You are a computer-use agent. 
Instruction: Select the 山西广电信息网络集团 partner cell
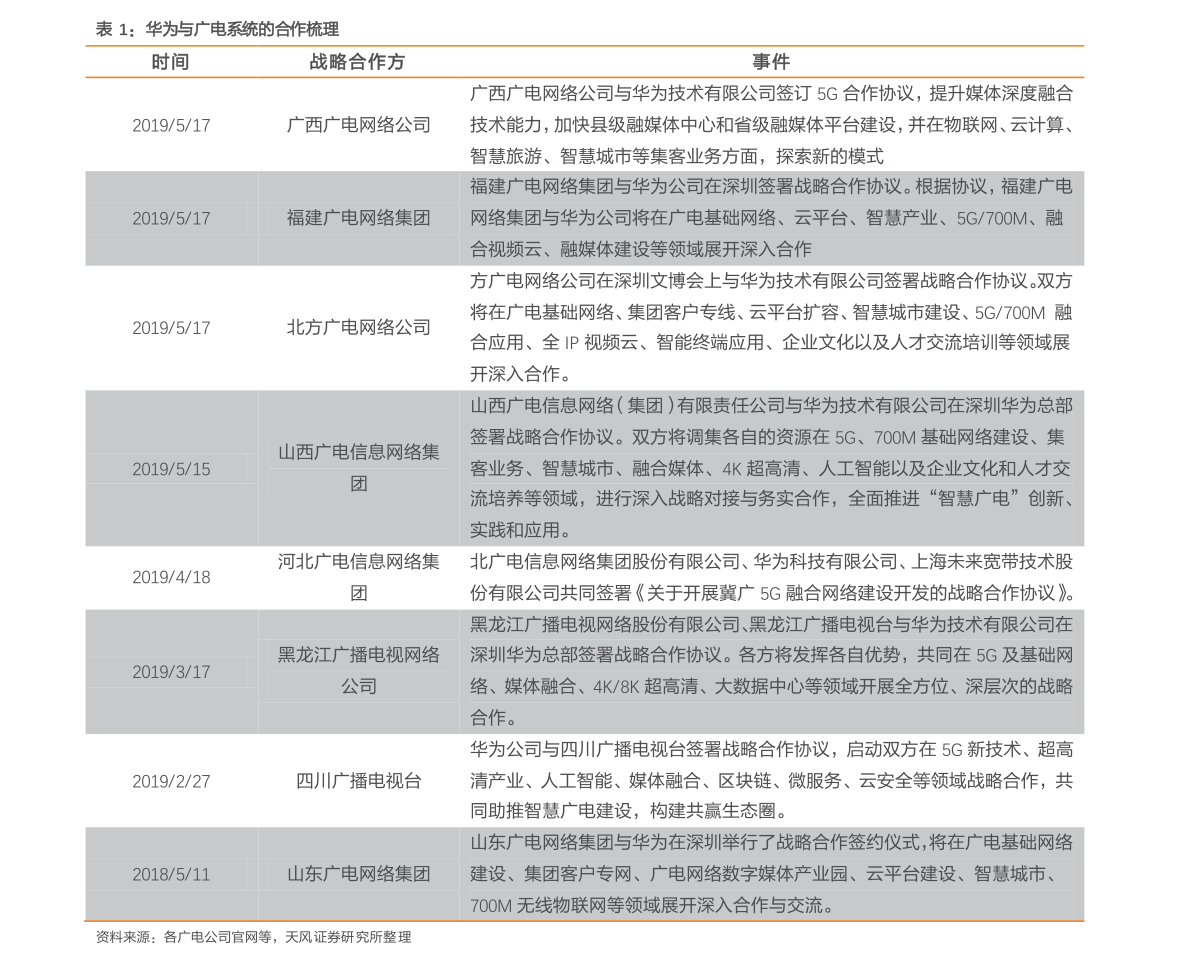coord(359,468)
